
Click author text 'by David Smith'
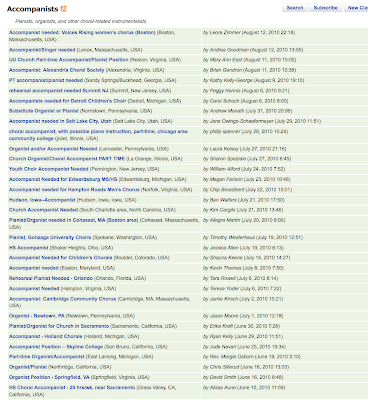(x=219, y=378)
